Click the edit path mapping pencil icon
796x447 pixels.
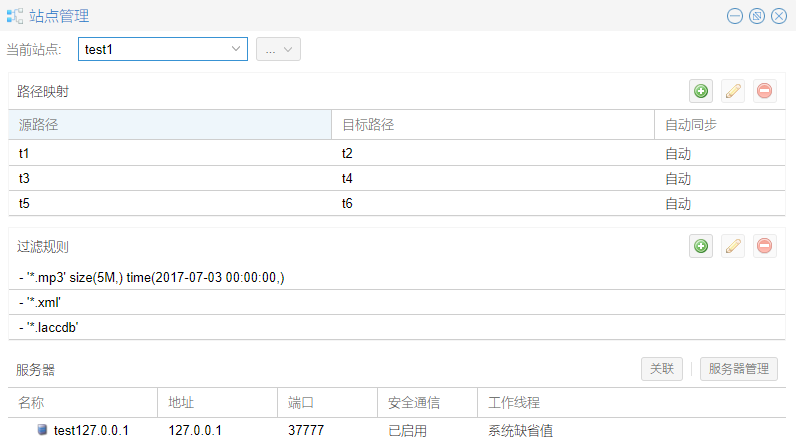point(733,91)
